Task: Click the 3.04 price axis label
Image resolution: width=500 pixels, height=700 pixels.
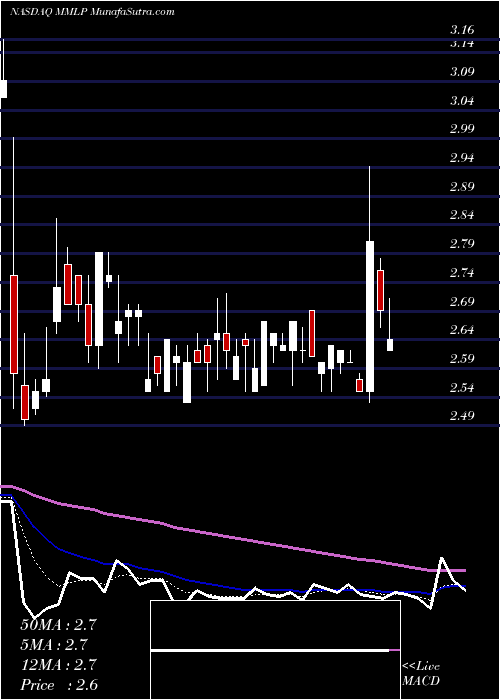Action: [x=462, y=100]
